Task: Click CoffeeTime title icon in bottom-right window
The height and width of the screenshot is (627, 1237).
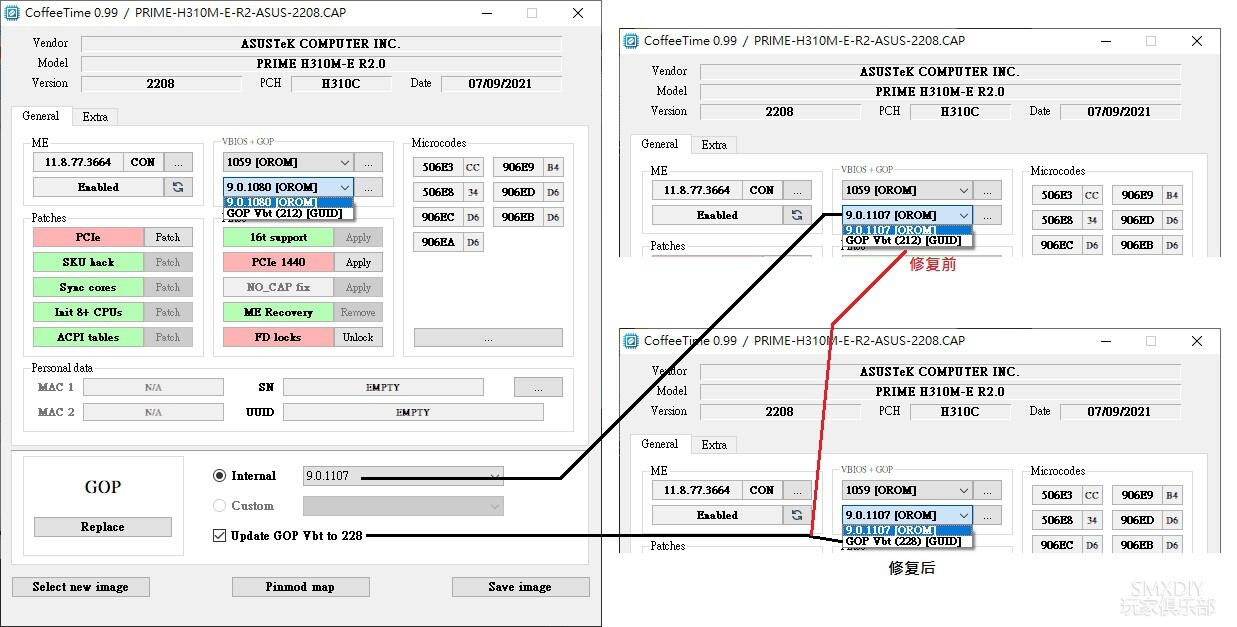Action: click(x=631, y=341)
